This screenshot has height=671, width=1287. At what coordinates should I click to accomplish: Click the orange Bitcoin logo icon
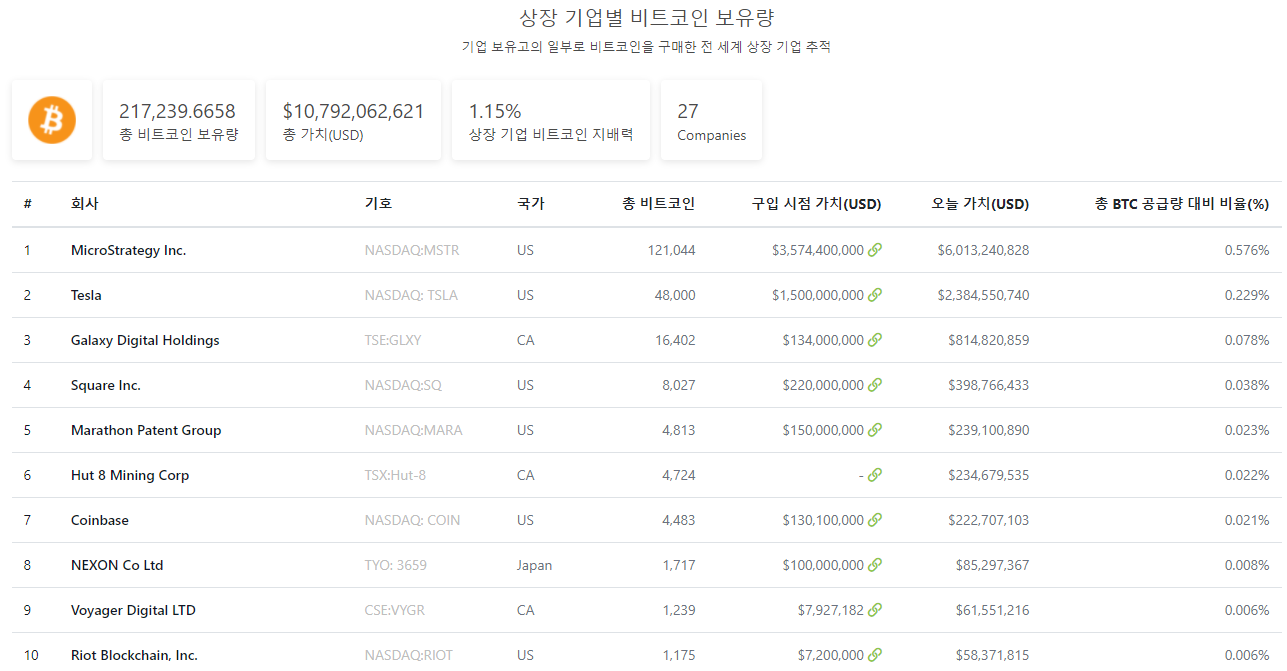pos(52,120)
